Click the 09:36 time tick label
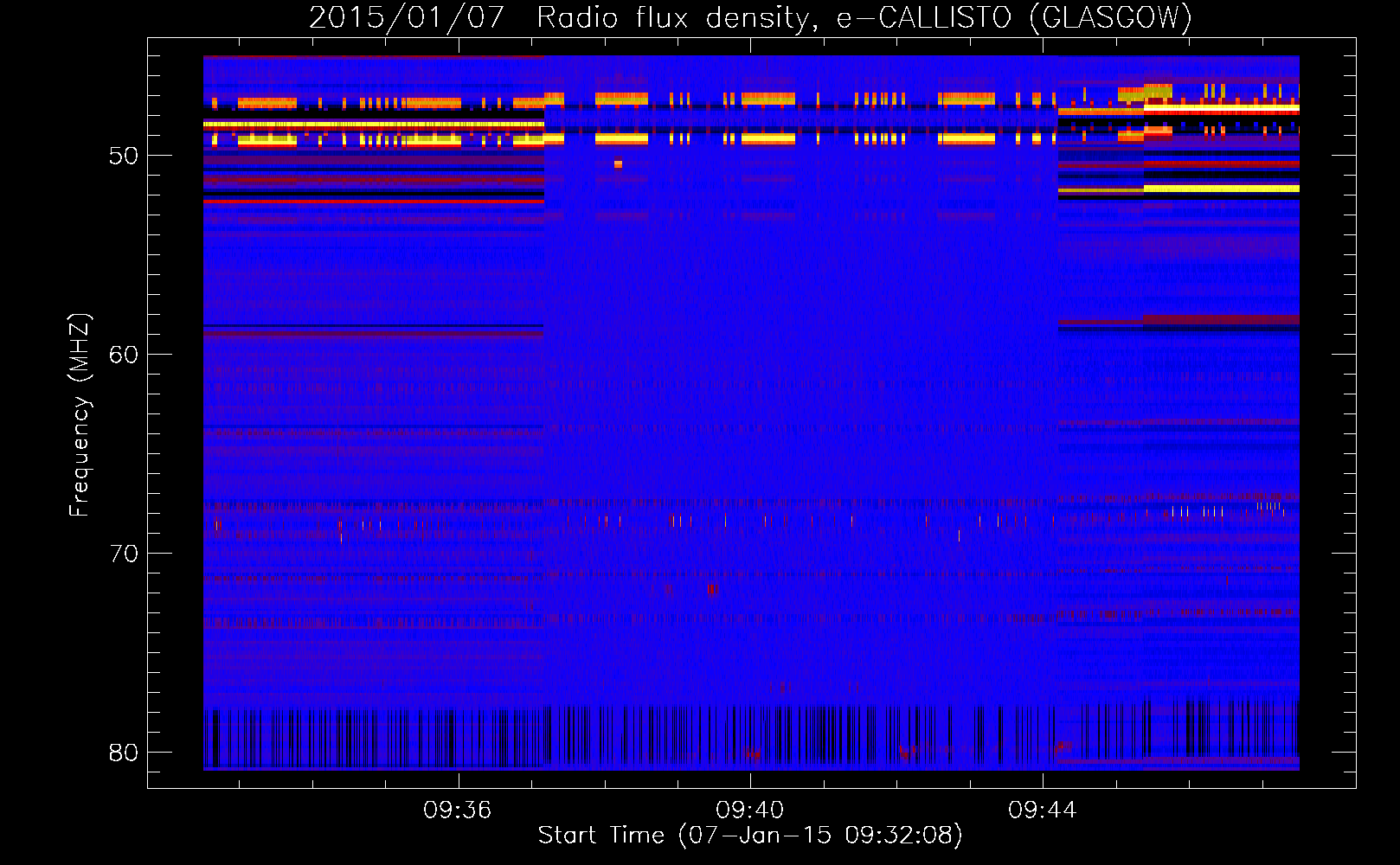 click(457, 810)
